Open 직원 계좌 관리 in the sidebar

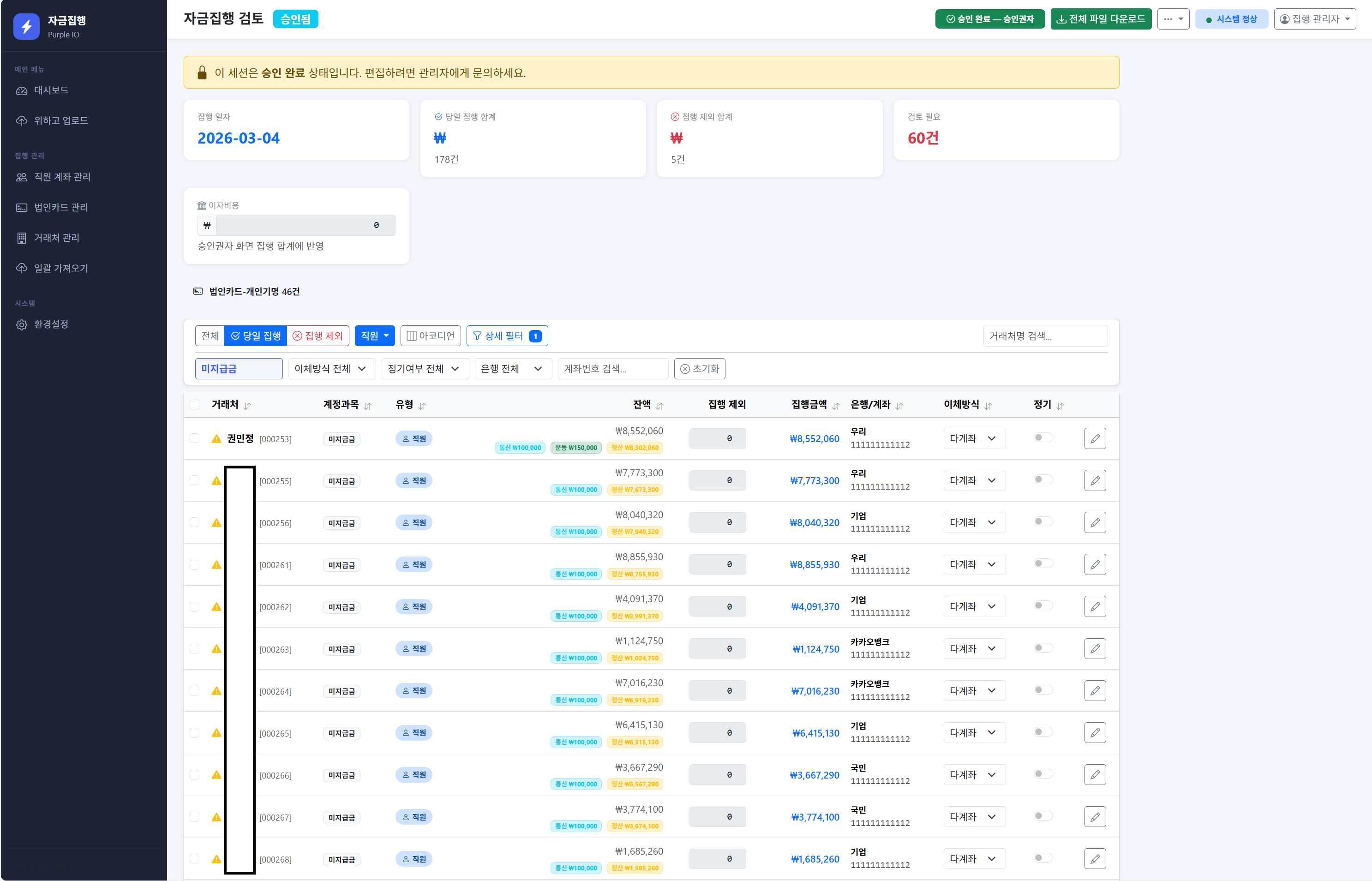tap(62, 177)
